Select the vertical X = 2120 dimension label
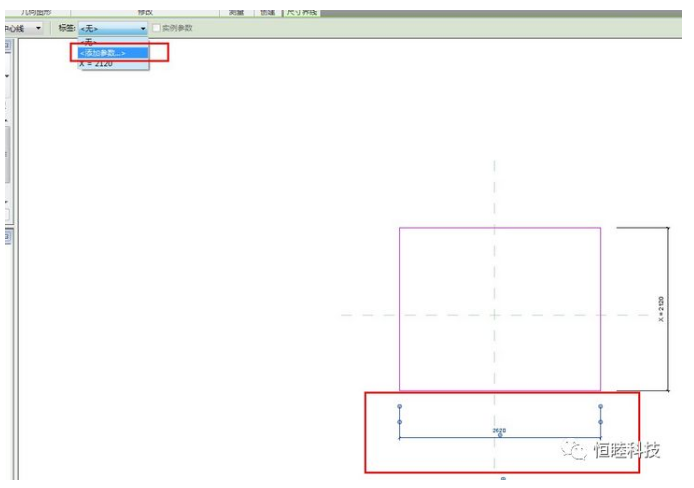The height and width of the screenshot is (488, 694). (x=661, y=309)
